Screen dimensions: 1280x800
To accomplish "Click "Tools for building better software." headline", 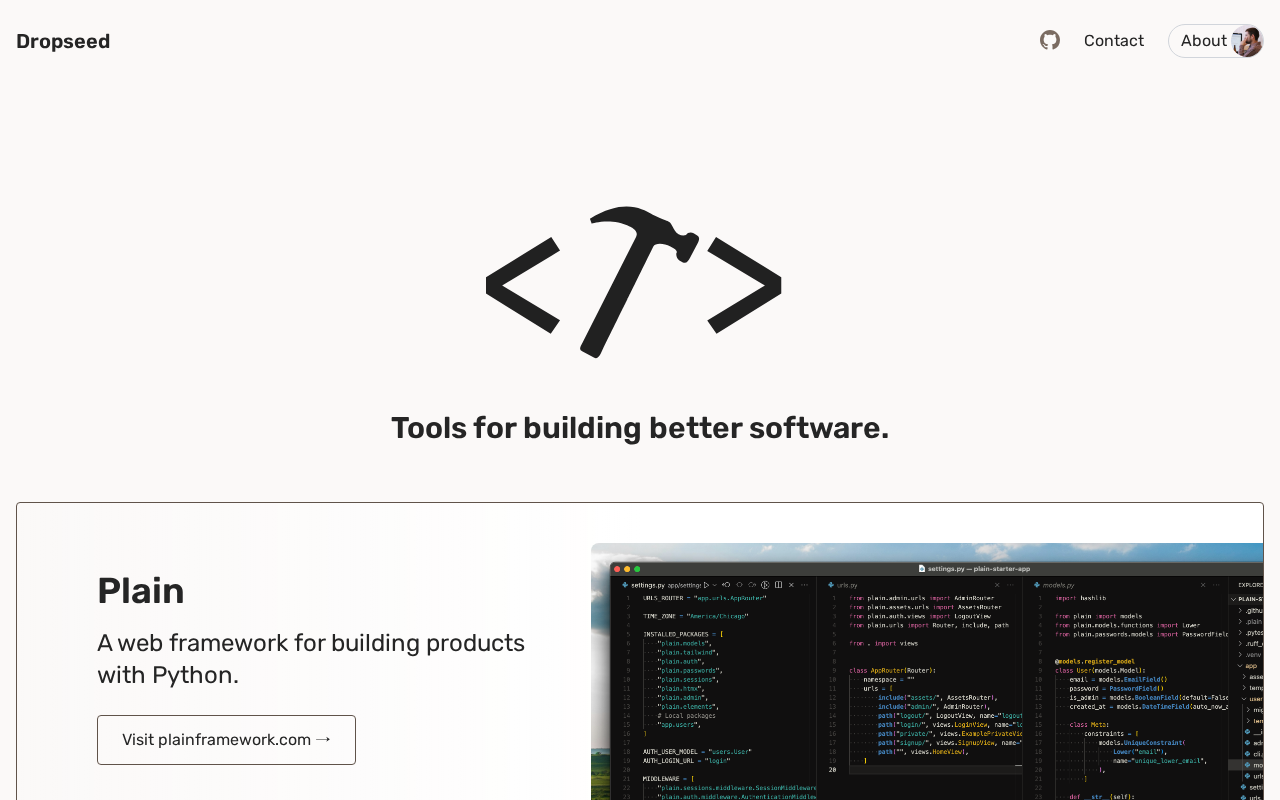I will pos(640,428).
